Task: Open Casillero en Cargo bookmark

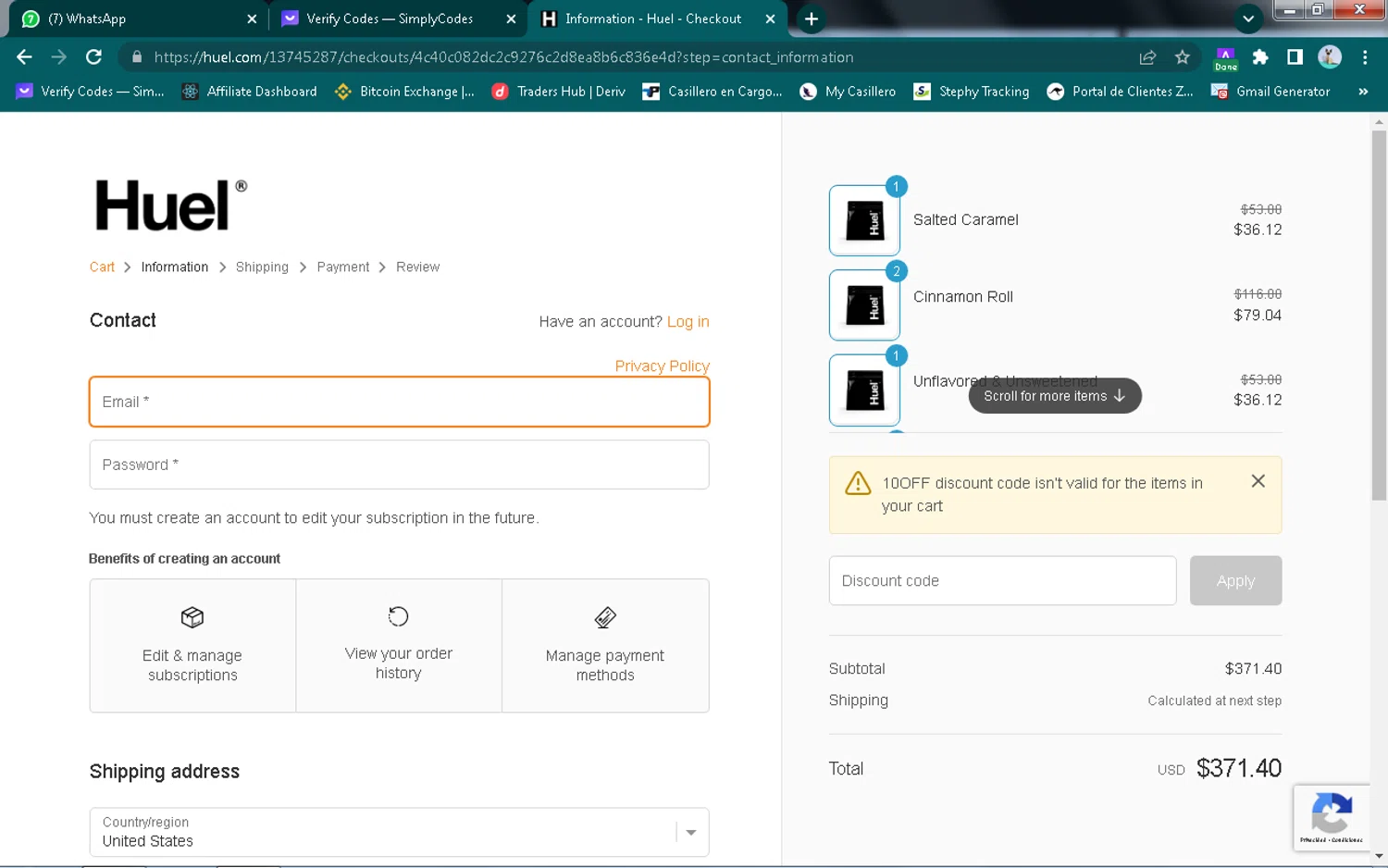Action: point(713,92)
